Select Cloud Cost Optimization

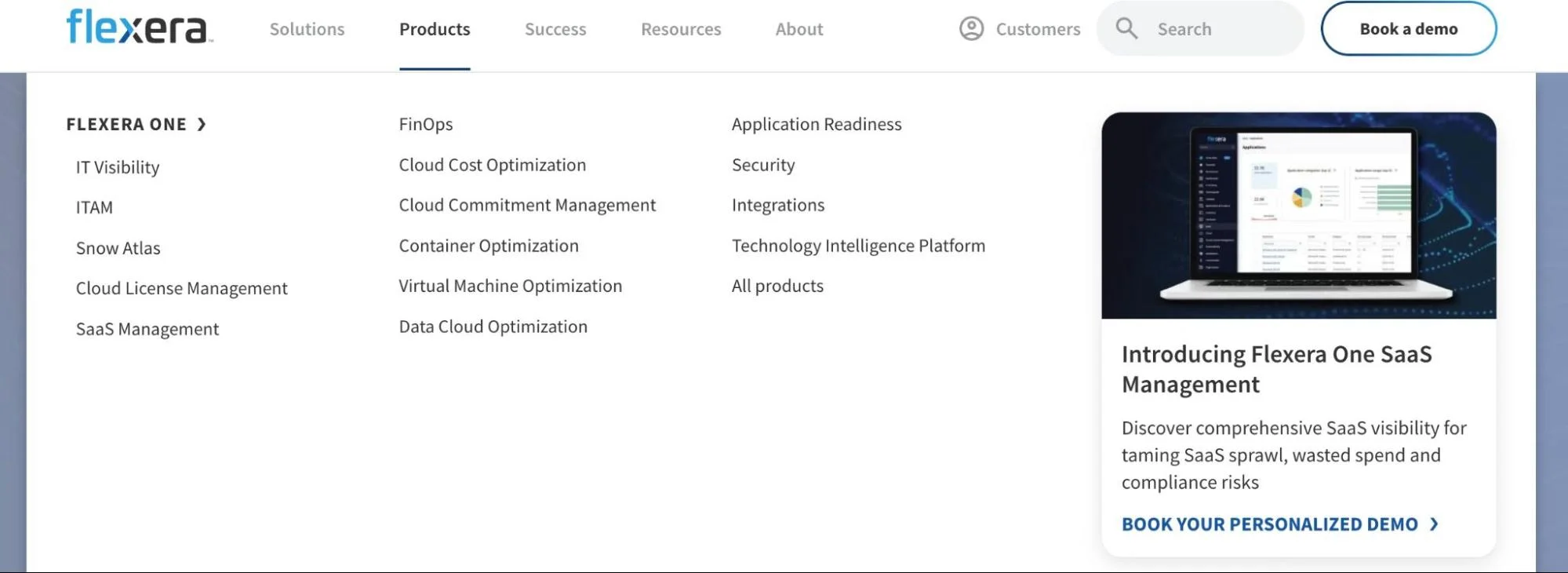pos(493,165)
